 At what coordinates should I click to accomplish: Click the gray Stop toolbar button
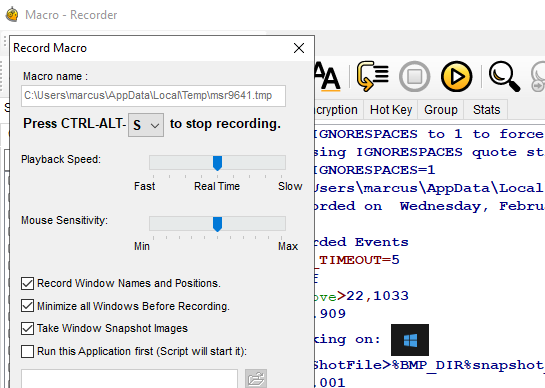[414, 76]
